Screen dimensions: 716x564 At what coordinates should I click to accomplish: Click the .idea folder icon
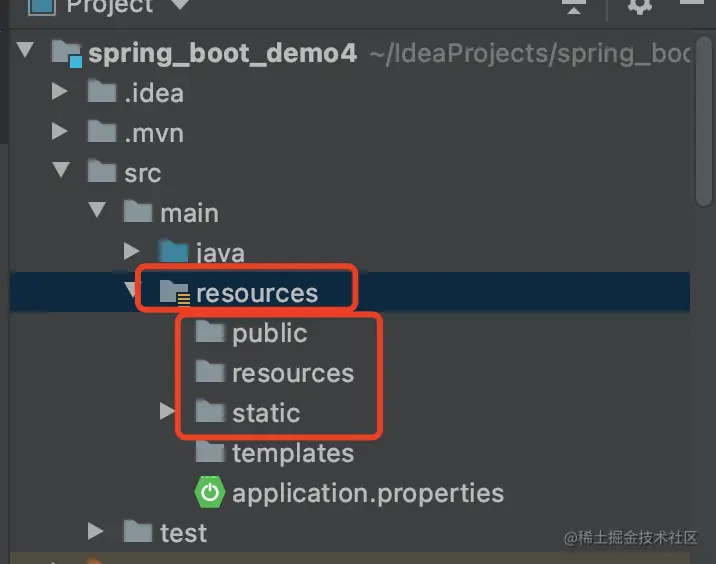pos(102,91)
